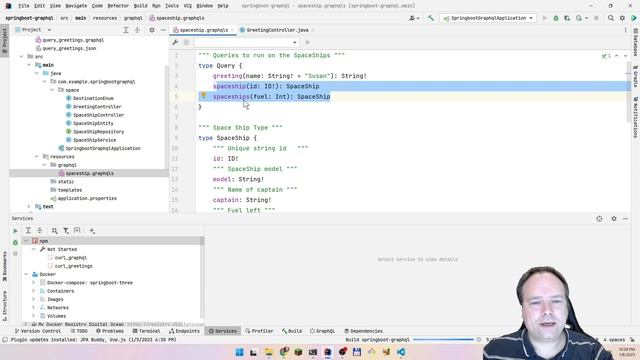
Task: Expand the Images node in Services
Action: click(x=34, y=299)
